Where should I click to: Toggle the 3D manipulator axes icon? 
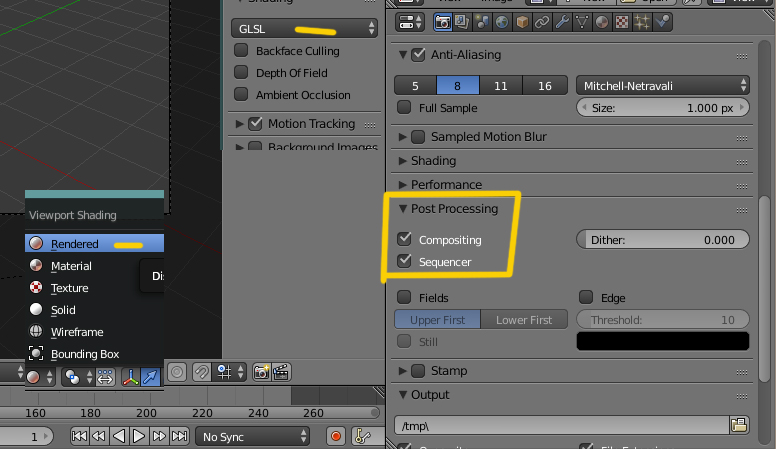pyautogui.click(x=131, y=377)
